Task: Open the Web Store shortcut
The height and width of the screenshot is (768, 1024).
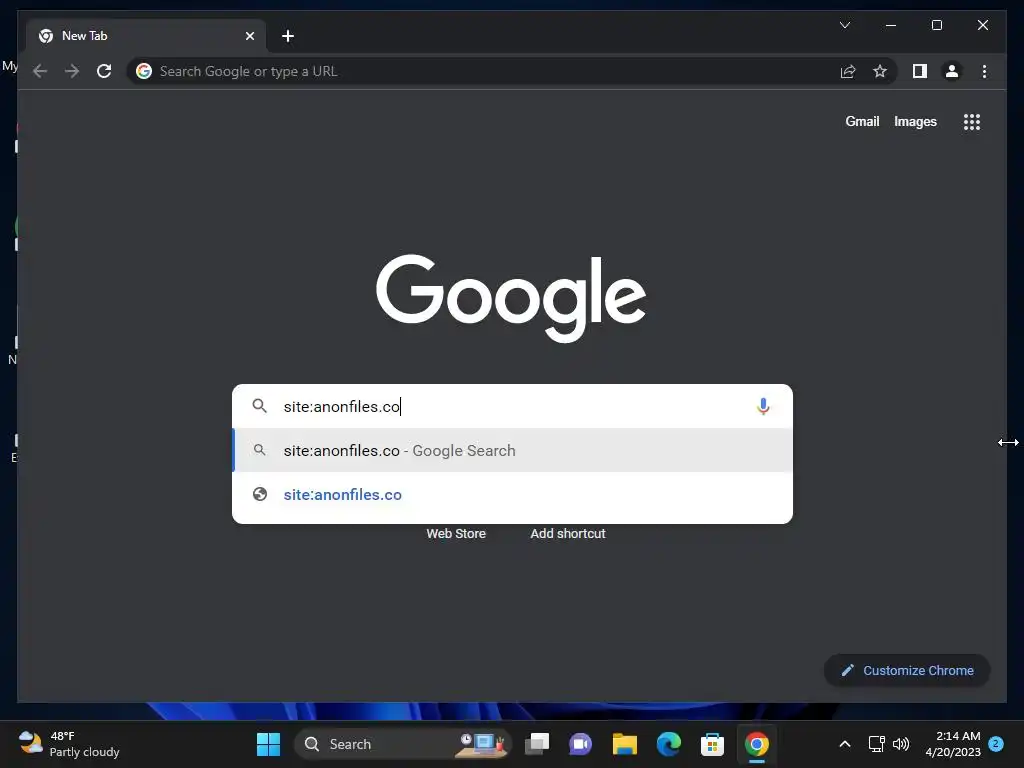Action: coord(456,534)
